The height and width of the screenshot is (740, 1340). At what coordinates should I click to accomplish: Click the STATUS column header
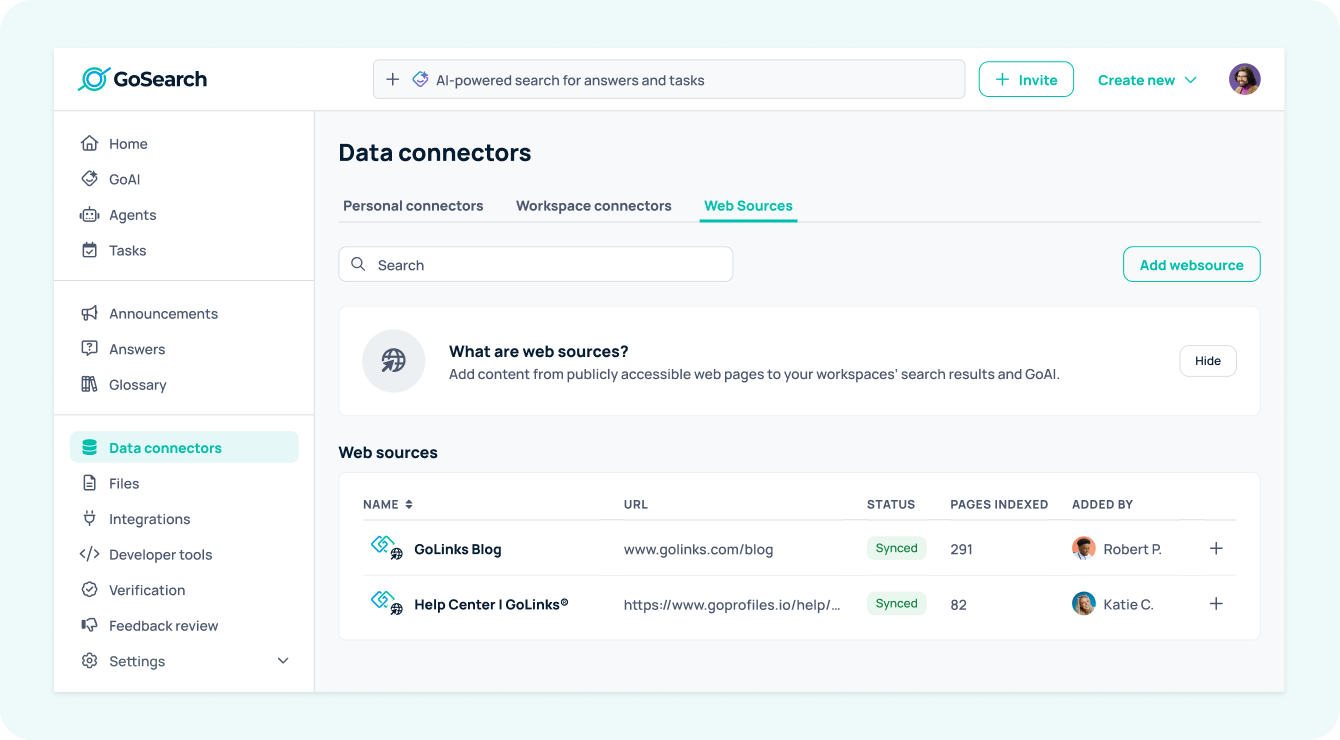pos(891,504)
